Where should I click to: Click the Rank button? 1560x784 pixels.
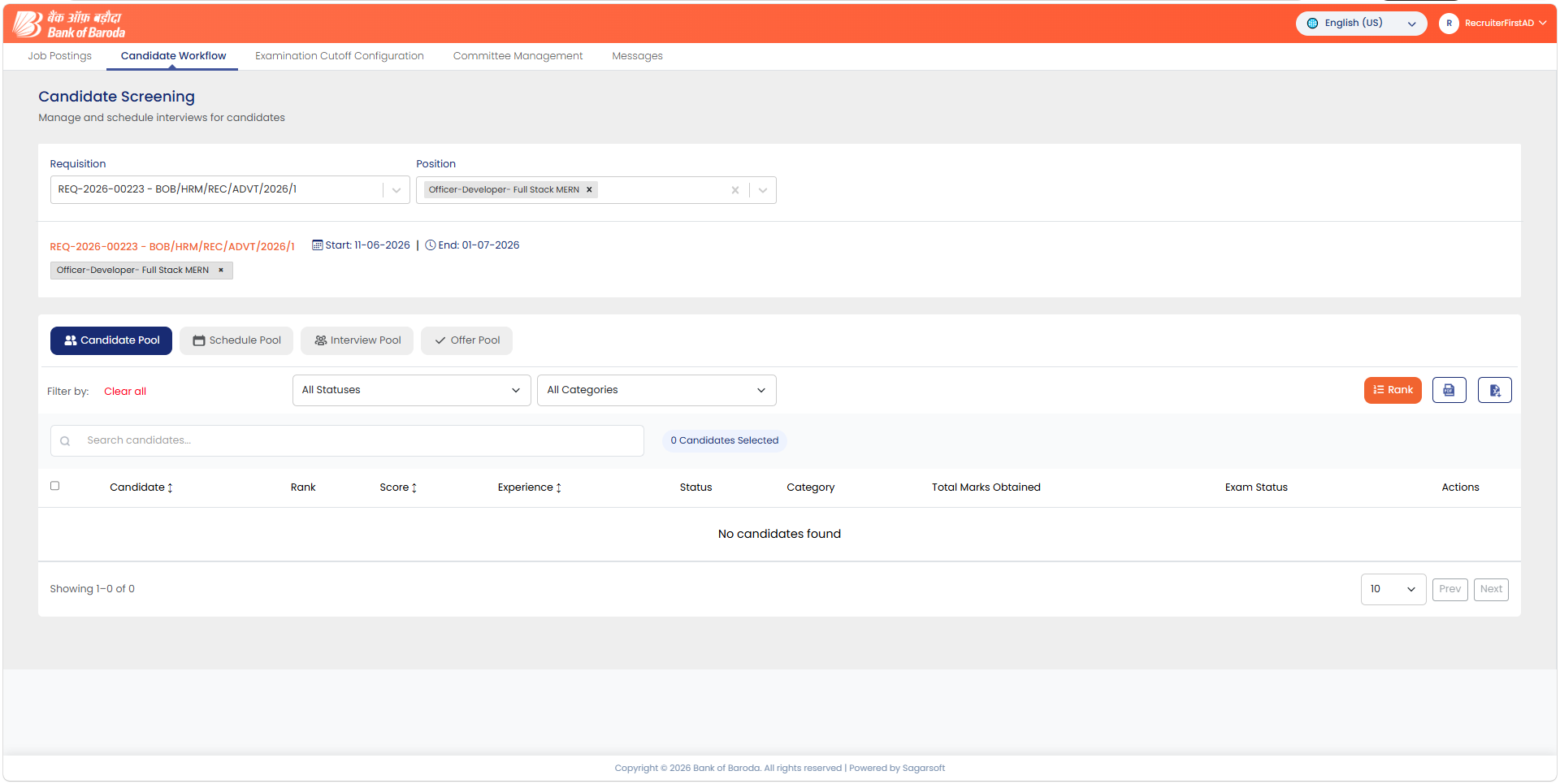point(1393,390)
